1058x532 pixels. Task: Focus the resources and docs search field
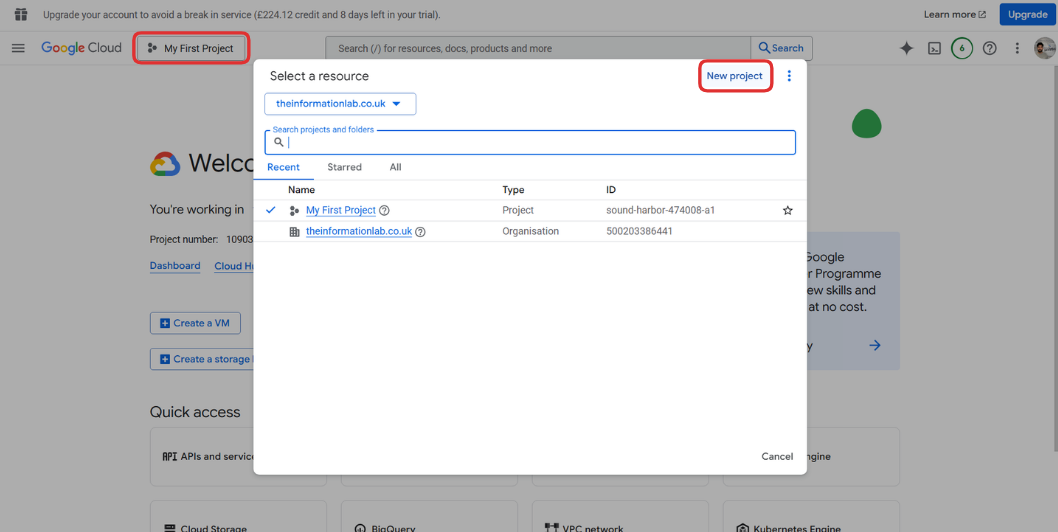click(538, 48)
